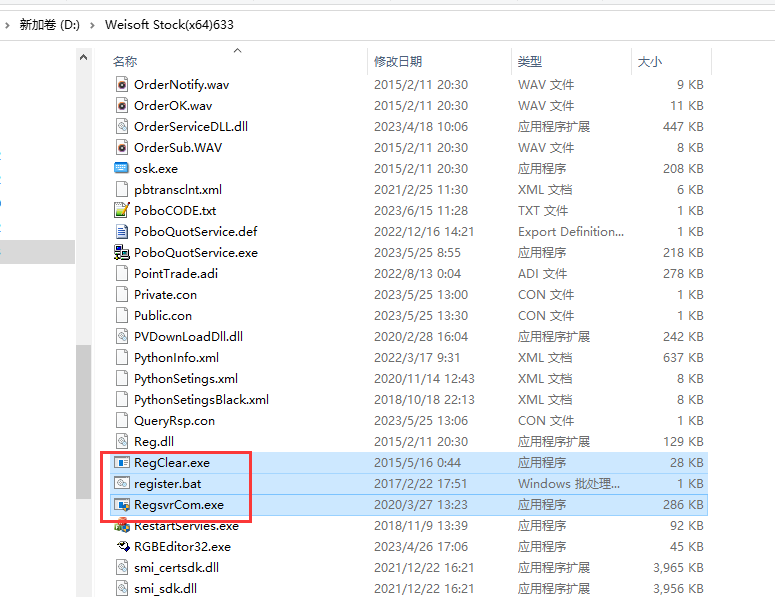Click the PythonInfo.xml file icon
Image resolution: width=775 pixels, height=597 pixels.
(x=122, y=358)
